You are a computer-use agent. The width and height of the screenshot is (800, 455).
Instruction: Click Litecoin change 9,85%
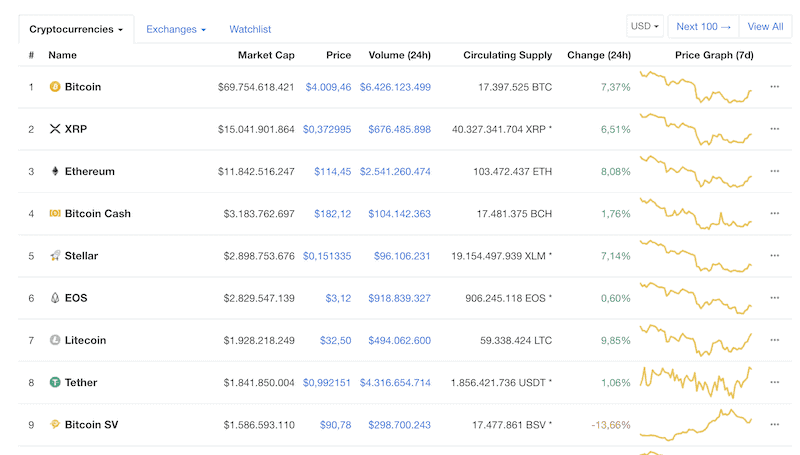(615, 340)
